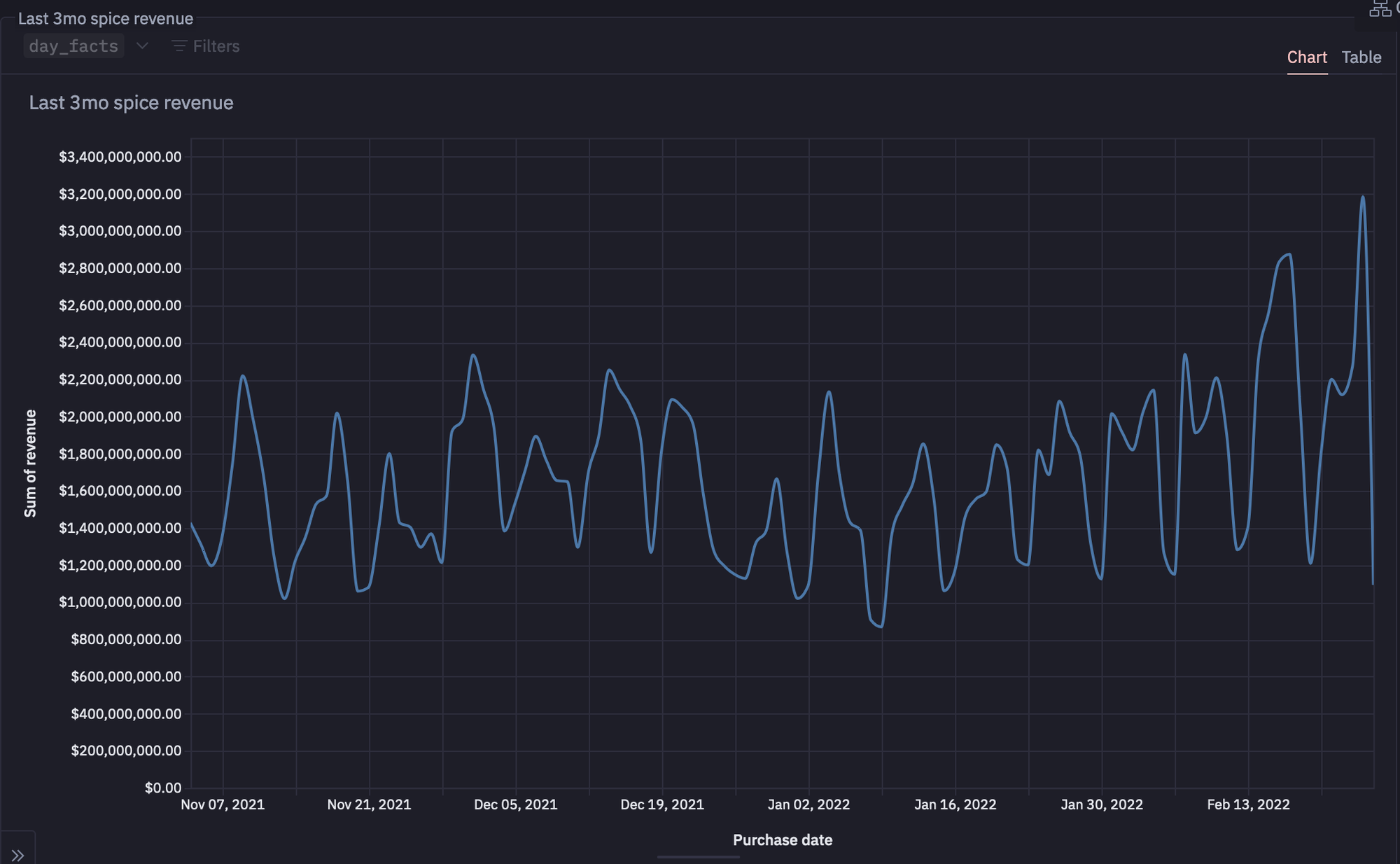Screen dimensions: 1400x864
Task: Click the Filters button text
Action: point(216,46)
